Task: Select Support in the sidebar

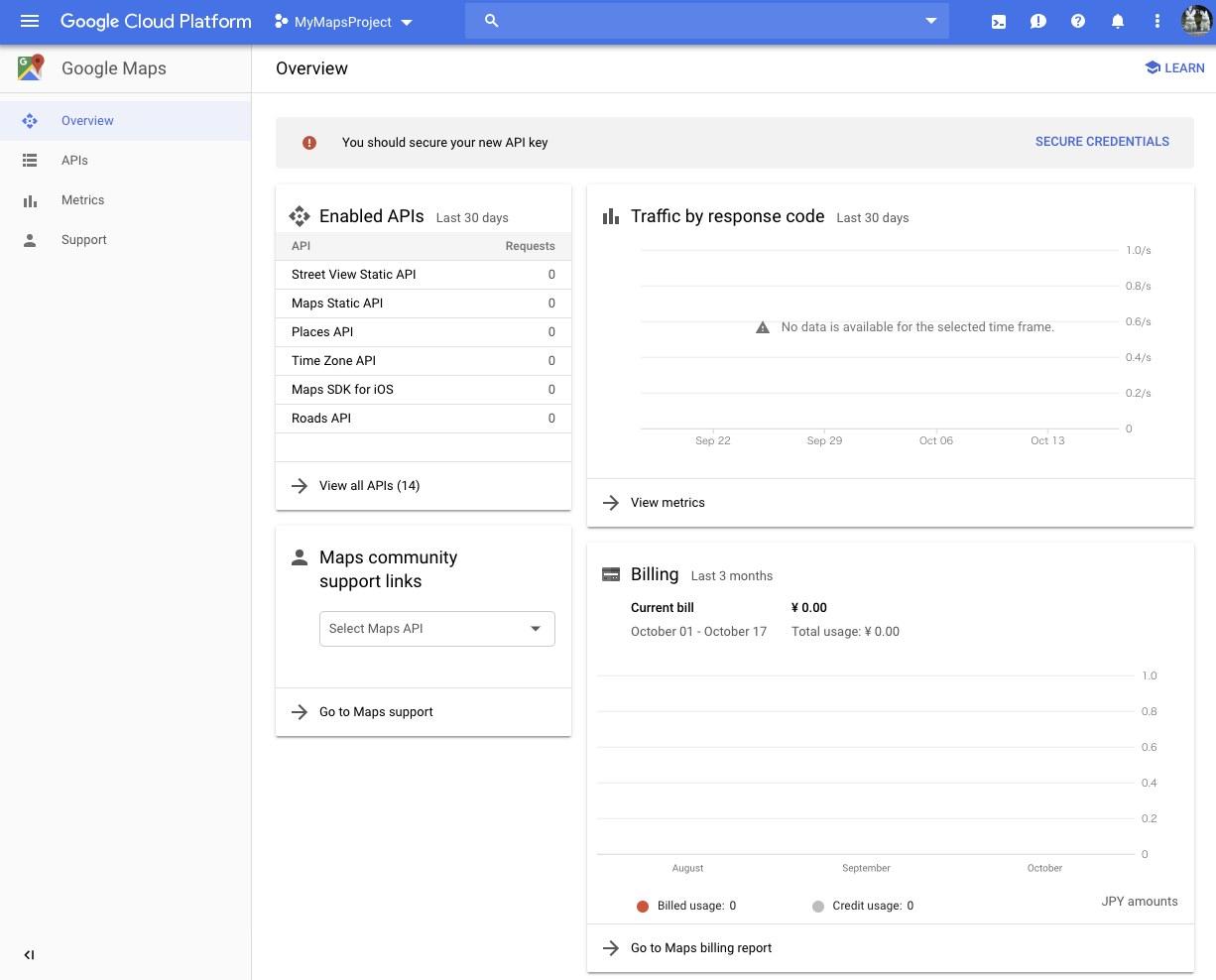Action: [x=83, y=240]
